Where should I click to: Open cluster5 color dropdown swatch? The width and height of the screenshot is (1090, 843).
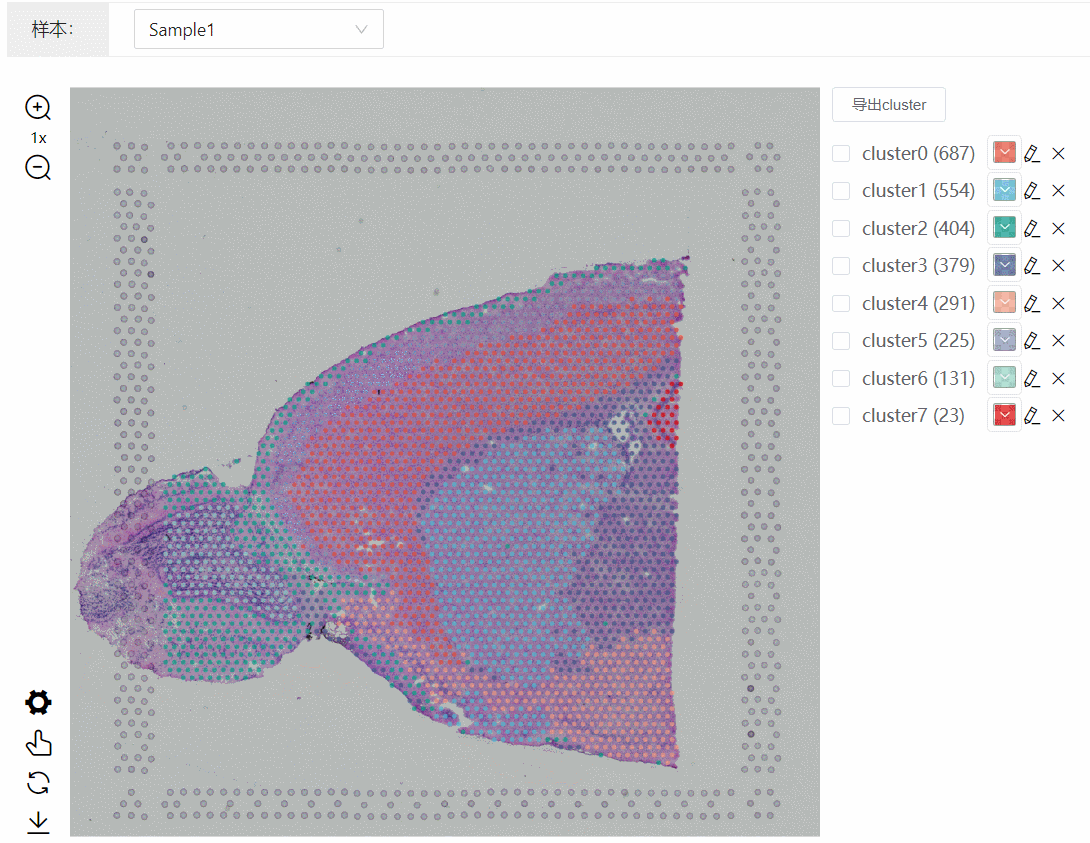pyautogui.click(x=1004, y=340)
